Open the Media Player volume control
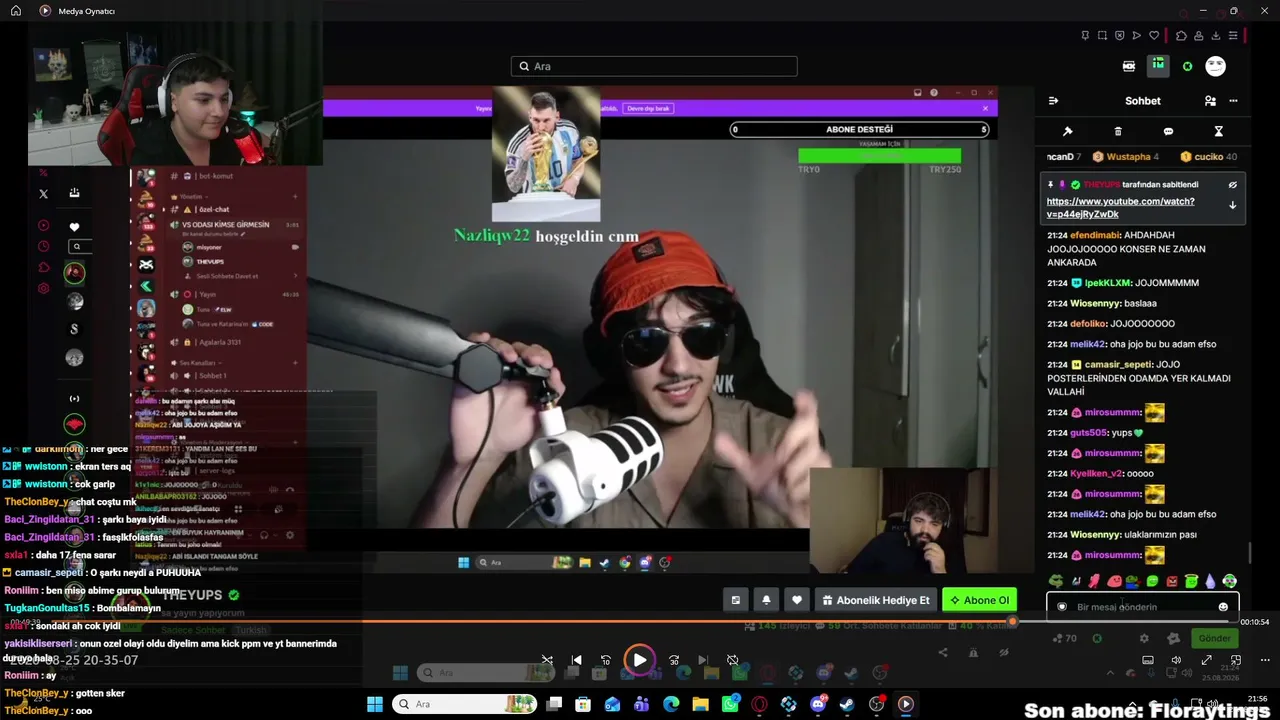Screen dimensions: 1280x720 tap(1176, 660)
